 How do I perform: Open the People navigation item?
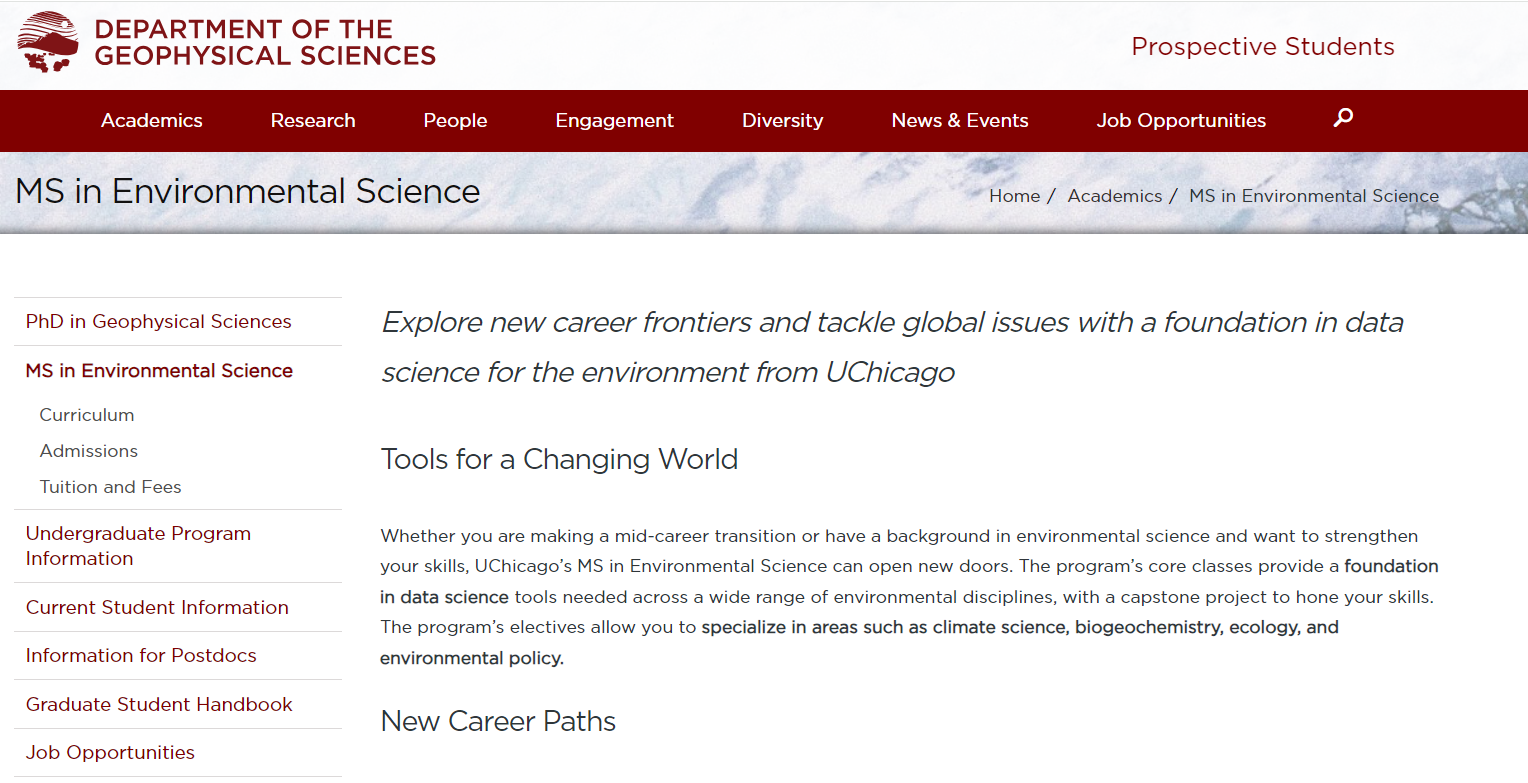tap(455, 121)
